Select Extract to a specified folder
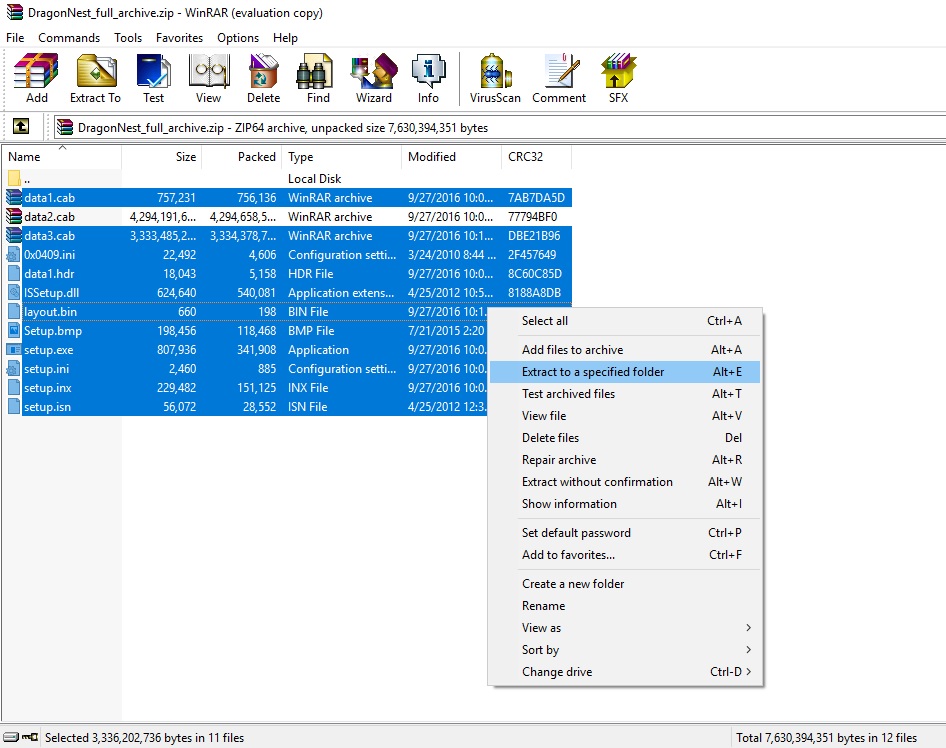946x748 pixels. [625, 372]
